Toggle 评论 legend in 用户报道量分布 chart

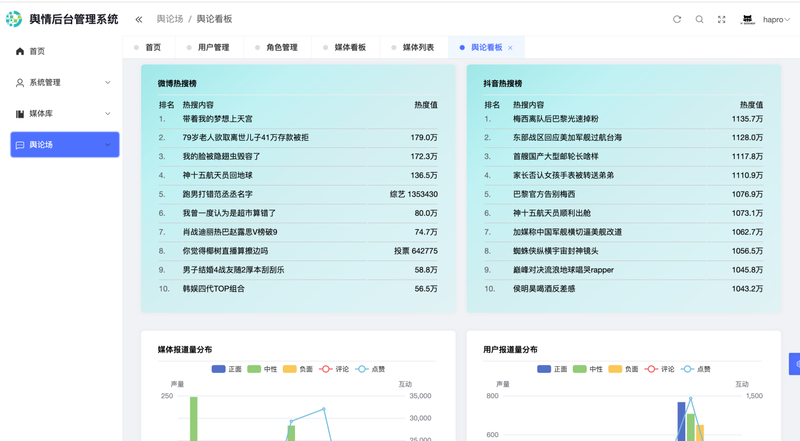click(x=660, y=369)
